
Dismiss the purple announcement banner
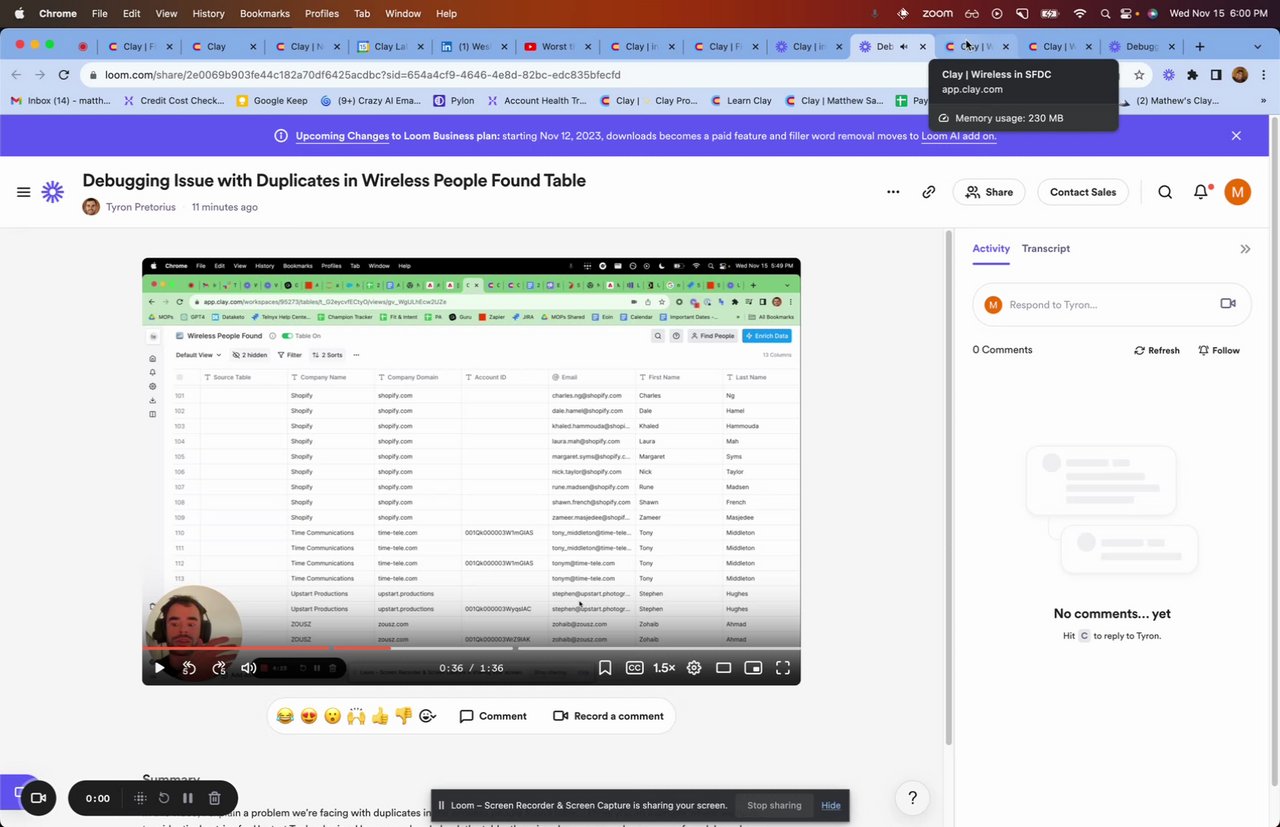click(x=1236, y=136)
